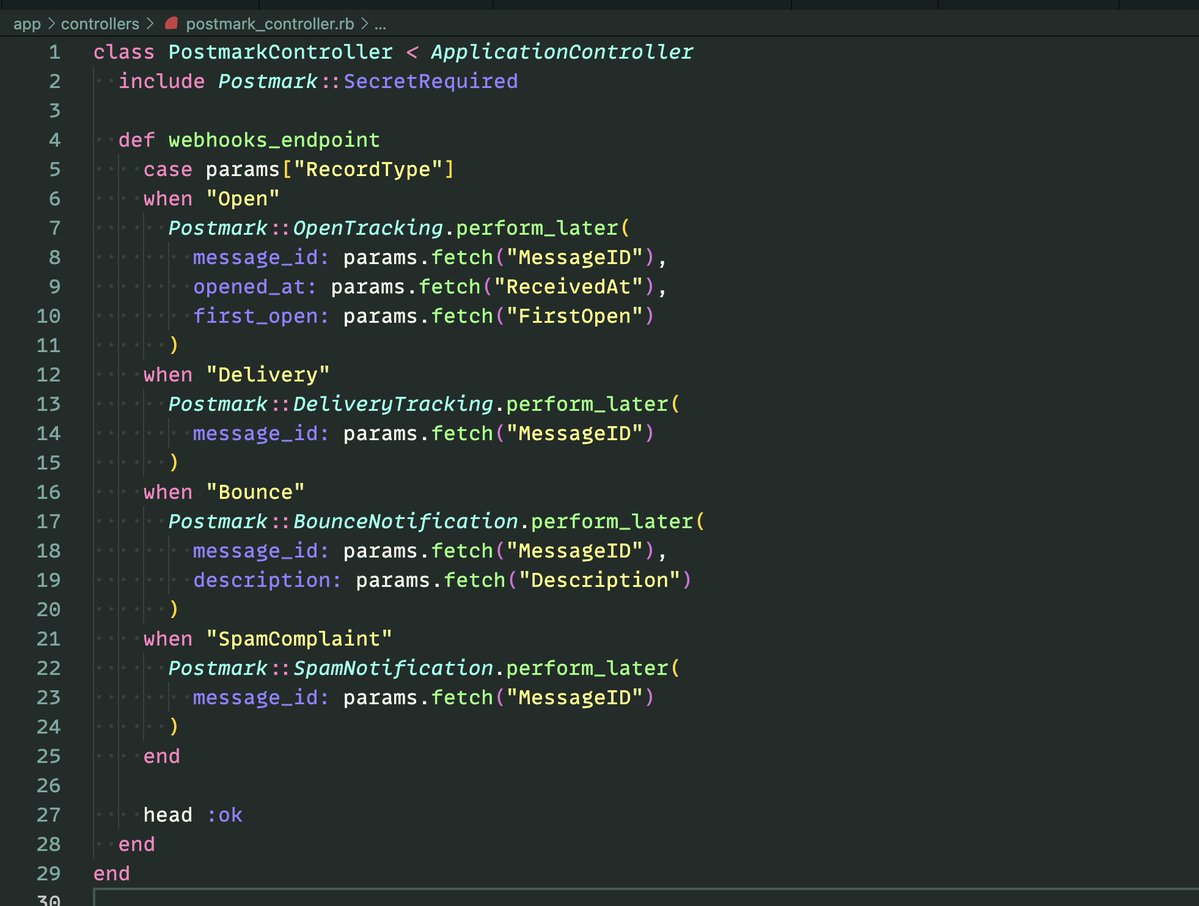Click 'first_open:' key on line 10

tap(261, 316)
